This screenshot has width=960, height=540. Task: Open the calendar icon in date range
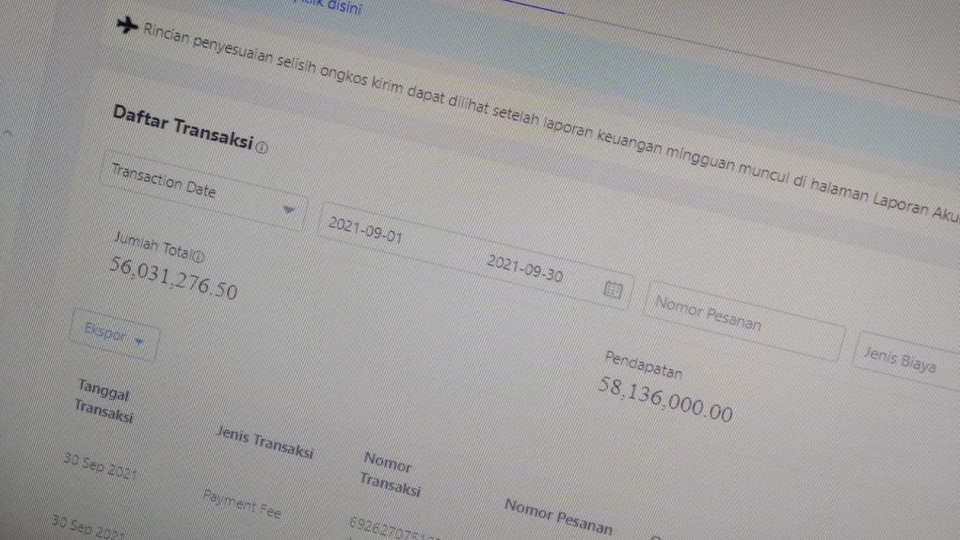click(x=613, y=289)
